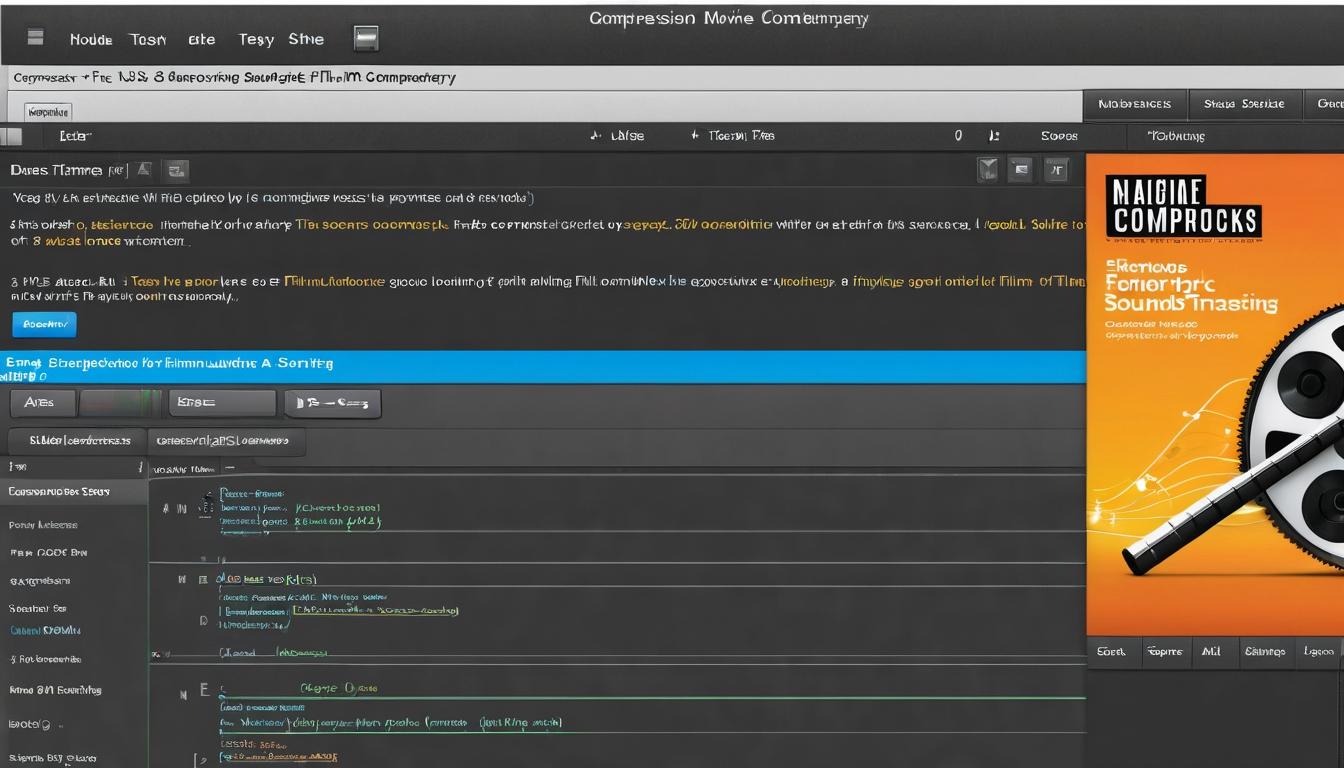1344x768 pixels.
Task: Select the Beotog sidebar row
Action: (x=74, y=723)
